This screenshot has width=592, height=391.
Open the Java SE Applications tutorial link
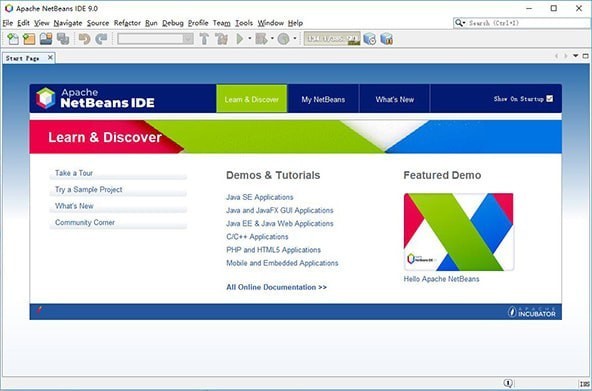pos(259,197)
